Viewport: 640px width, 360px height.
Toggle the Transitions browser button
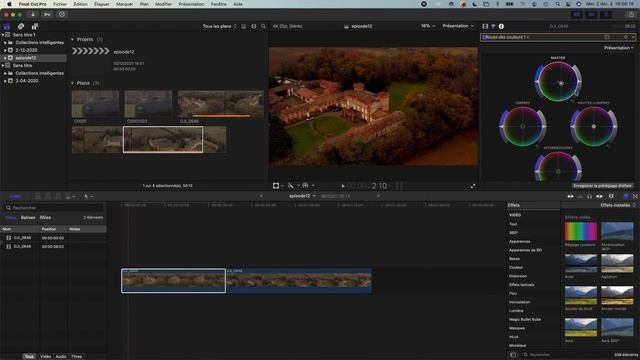pos(636,196)
